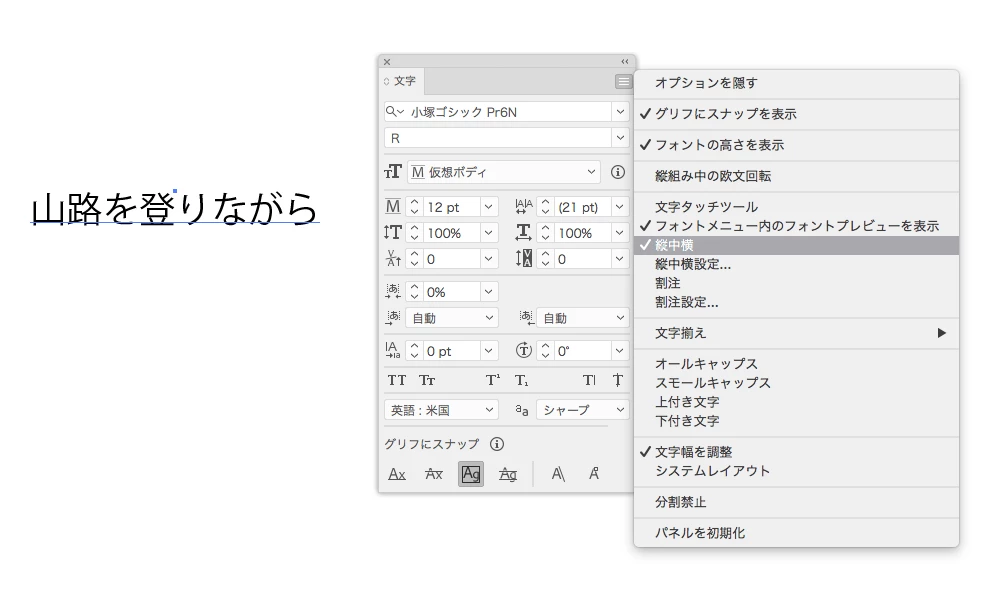This screenshot has width=1006, height=604.
Task: Expand the 文字揃え submenu
Action: [x=796, y=333]
